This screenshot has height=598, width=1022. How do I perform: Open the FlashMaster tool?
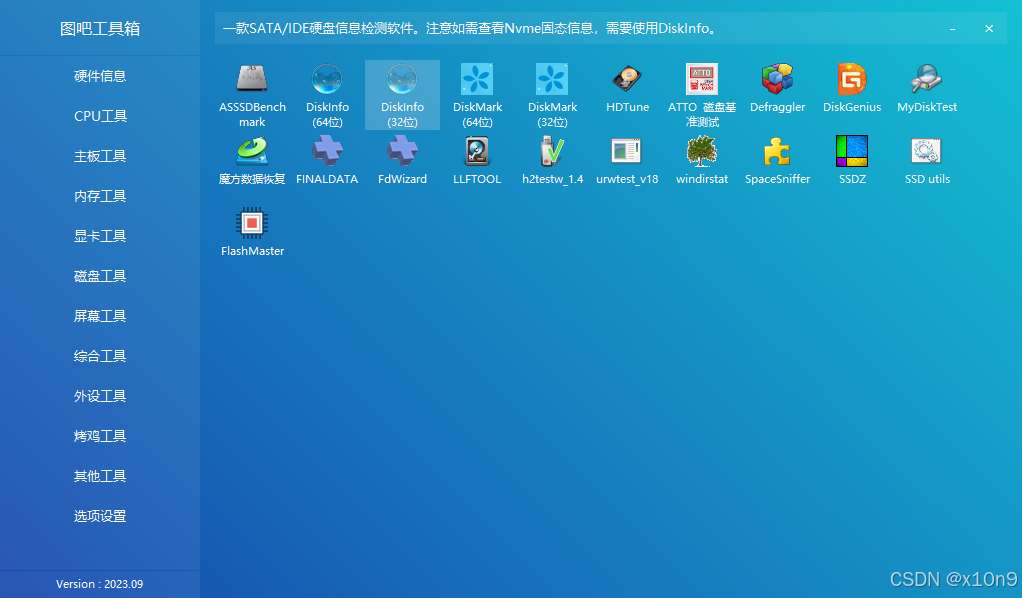tap(252, 232)
